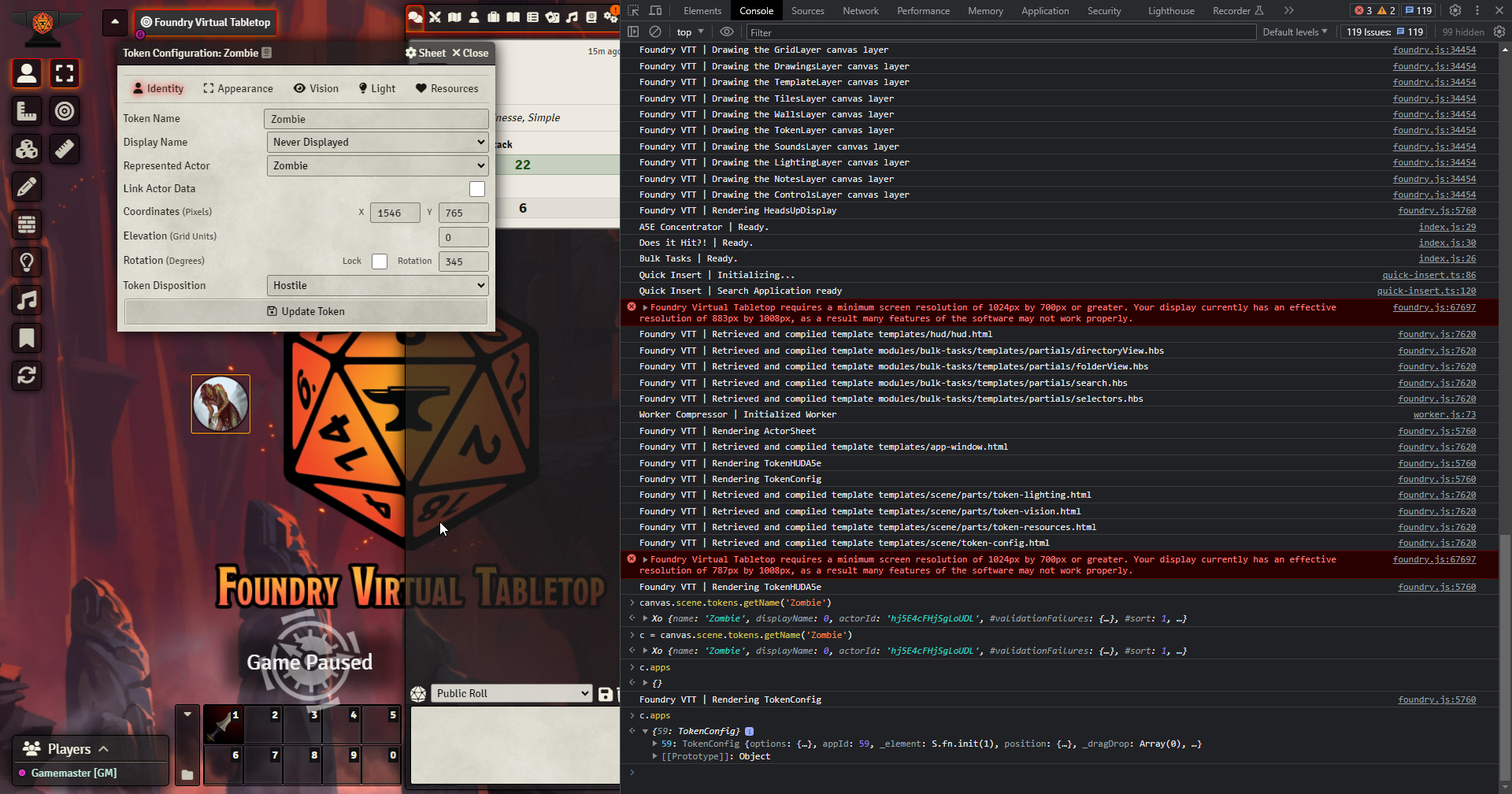
Task: Open the Compendium Packs atlas tab
Action: tap(591, 17)
